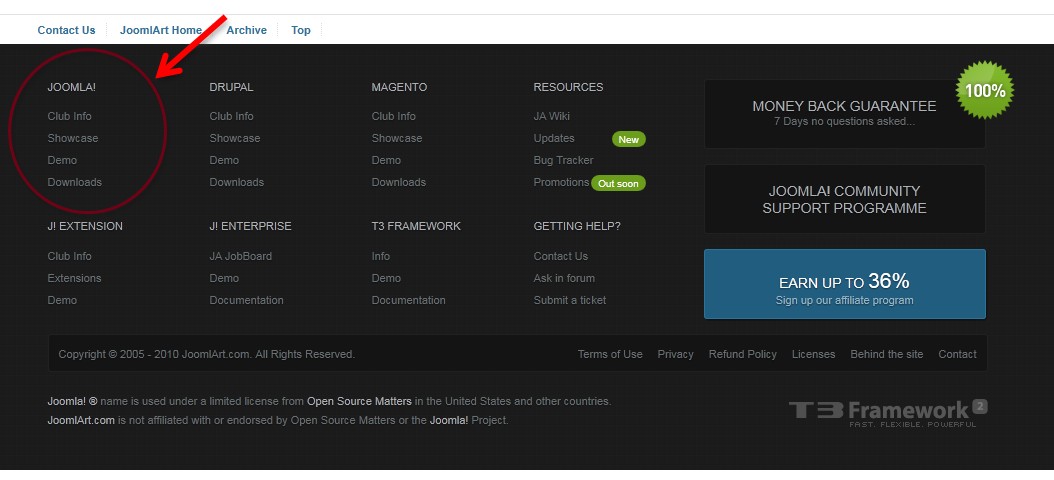
Task: Click the T3 FRAMEWORK heading
Action: tap(416, 227)
